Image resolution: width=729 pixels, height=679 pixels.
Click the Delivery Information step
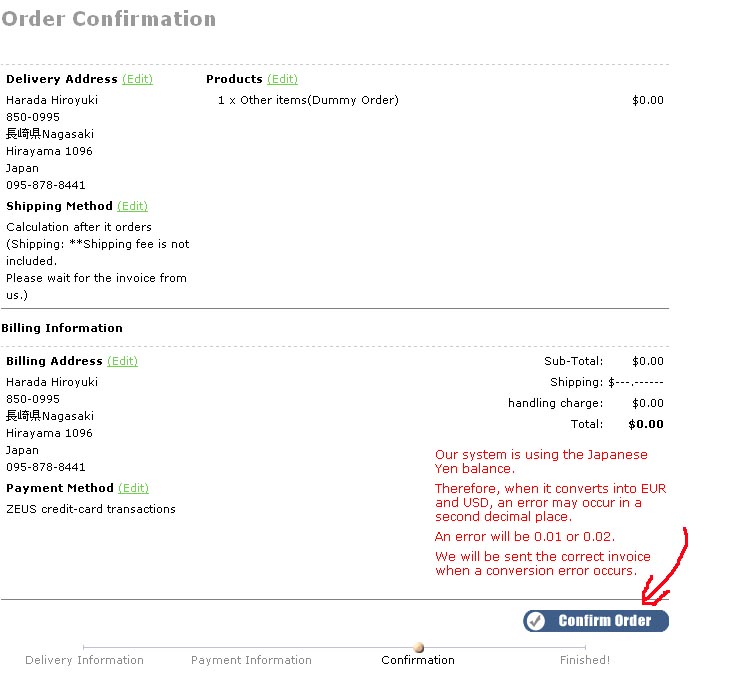[84, 660]
